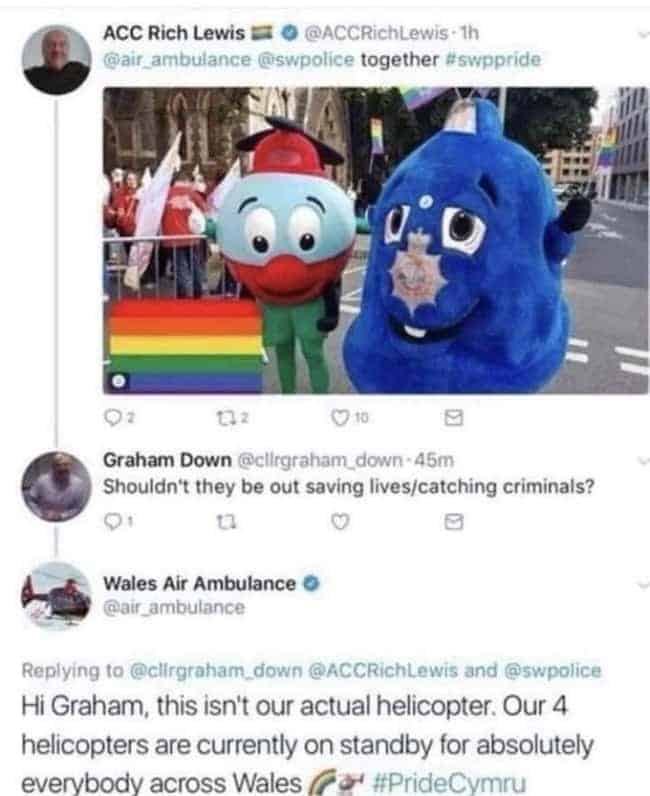Open @cllrgraham_down in Replying to line

216,670
